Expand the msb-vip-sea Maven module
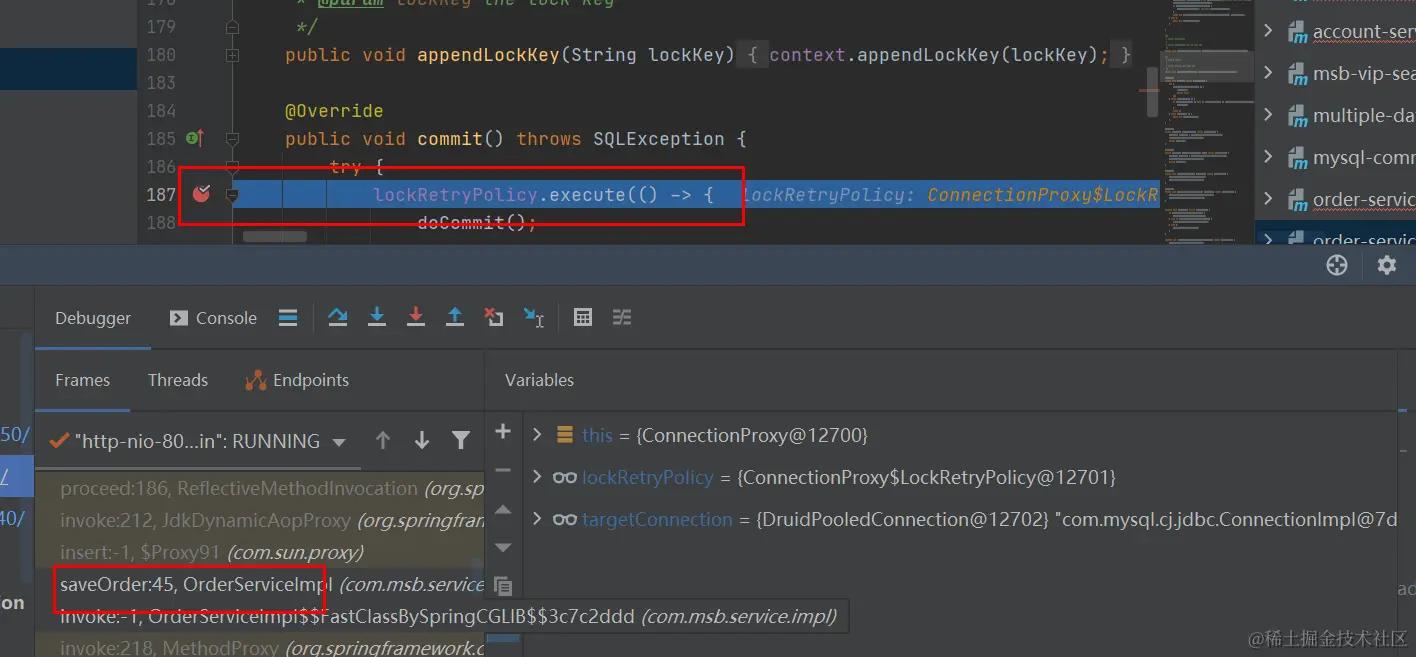 [x=1268, y=73]
